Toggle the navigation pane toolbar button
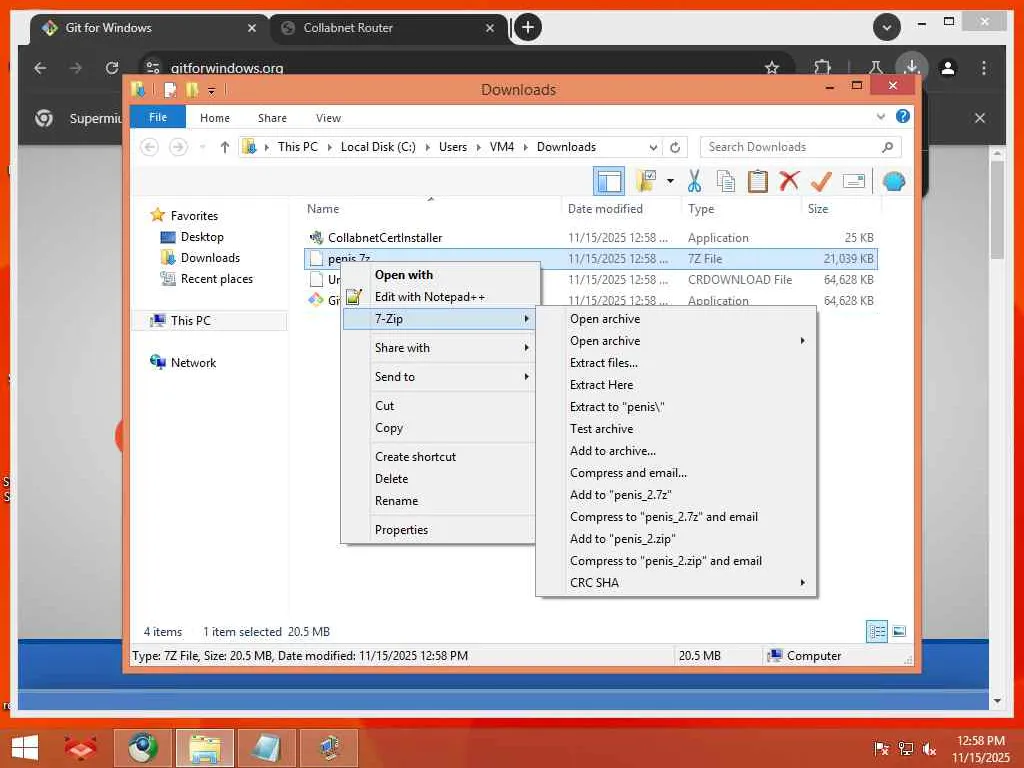Screen dimensions: 1024x768 point(609,181)
